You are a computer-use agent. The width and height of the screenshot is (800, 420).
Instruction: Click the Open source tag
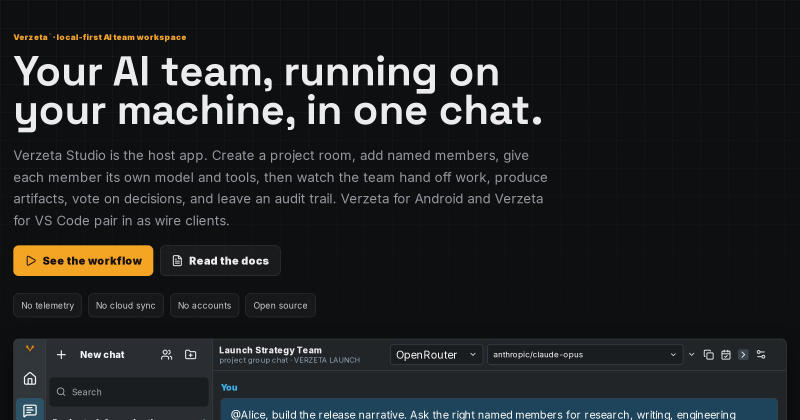280,306
